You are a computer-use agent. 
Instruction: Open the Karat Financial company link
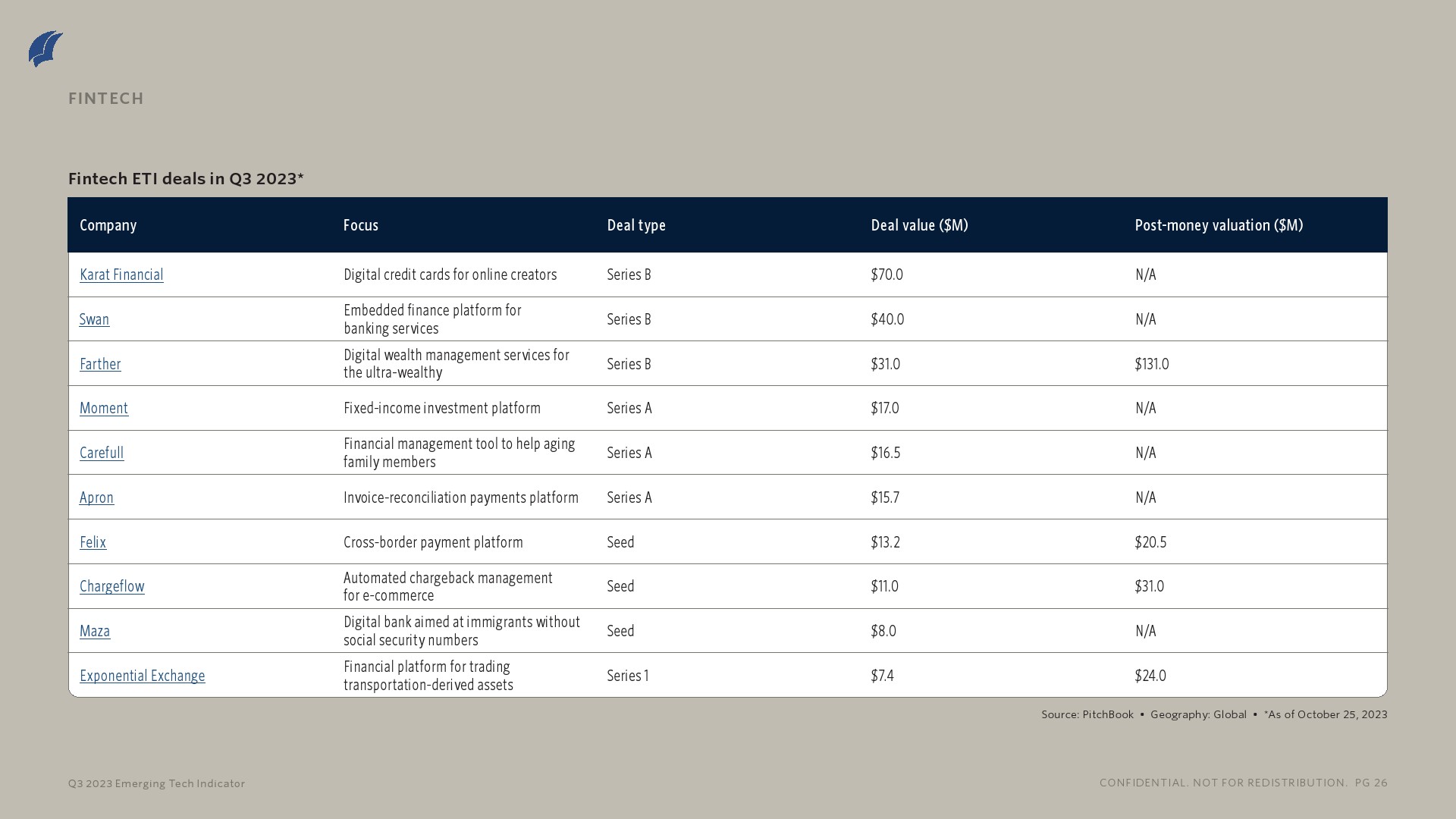121,275
